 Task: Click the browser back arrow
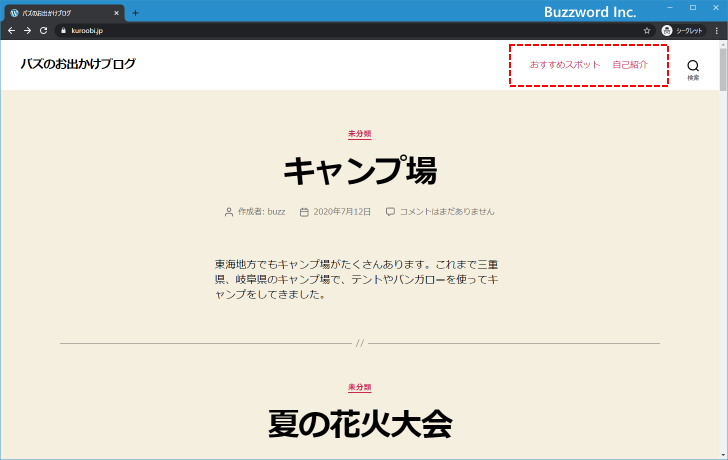pyautogui.click(x=12, y=31)
